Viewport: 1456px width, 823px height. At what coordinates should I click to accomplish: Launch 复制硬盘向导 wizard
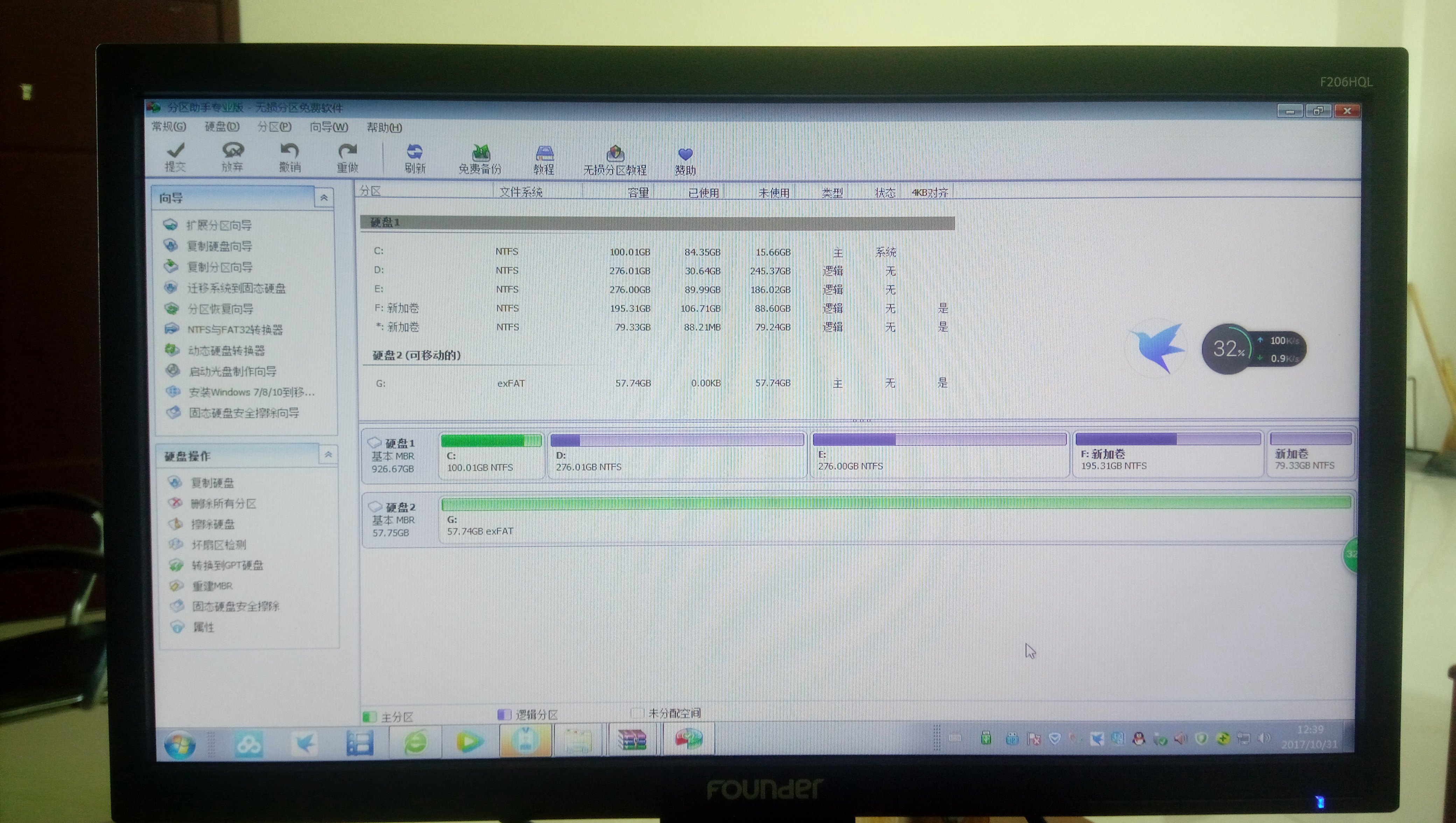219,246
